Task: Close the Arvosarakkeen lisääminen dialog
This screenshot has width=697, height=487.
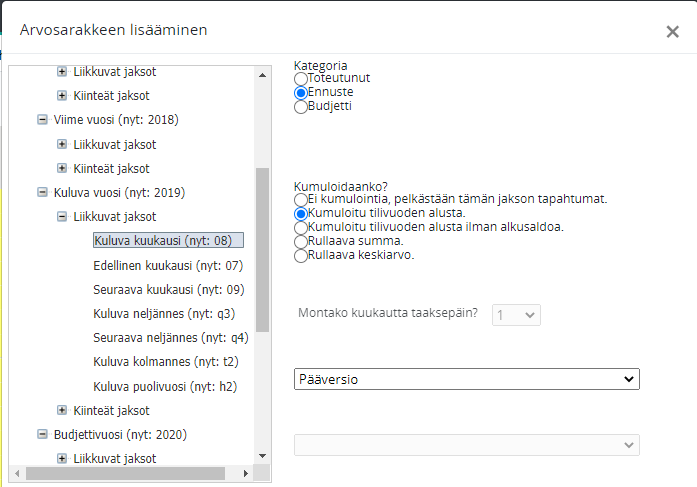Action: tap(672, 32)
